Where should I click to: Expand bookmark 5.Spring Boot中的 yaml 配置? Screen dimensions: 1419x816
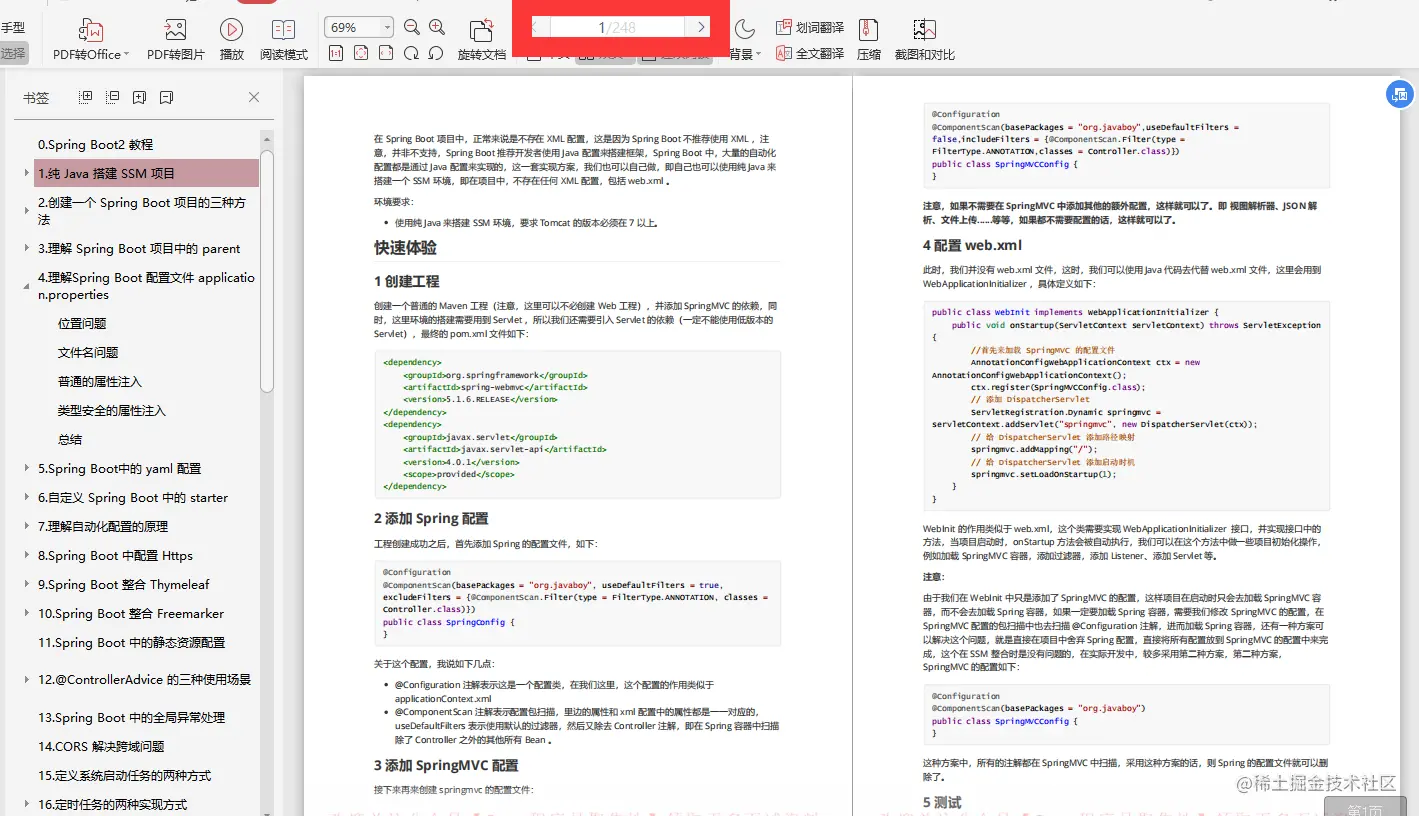pyautogui.click(x=25, y=467)
